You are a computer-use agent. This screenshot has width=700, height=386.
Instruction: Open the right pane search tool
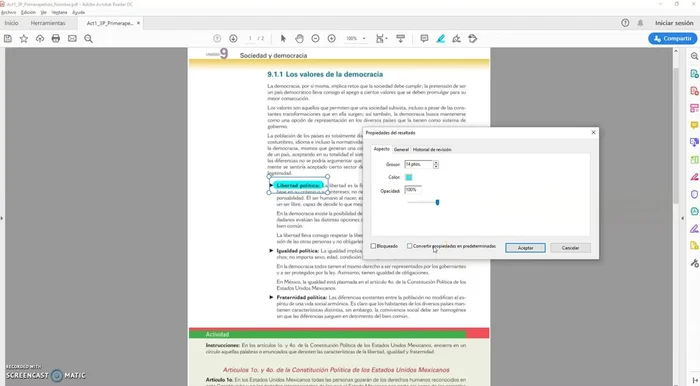coord(694,56)
